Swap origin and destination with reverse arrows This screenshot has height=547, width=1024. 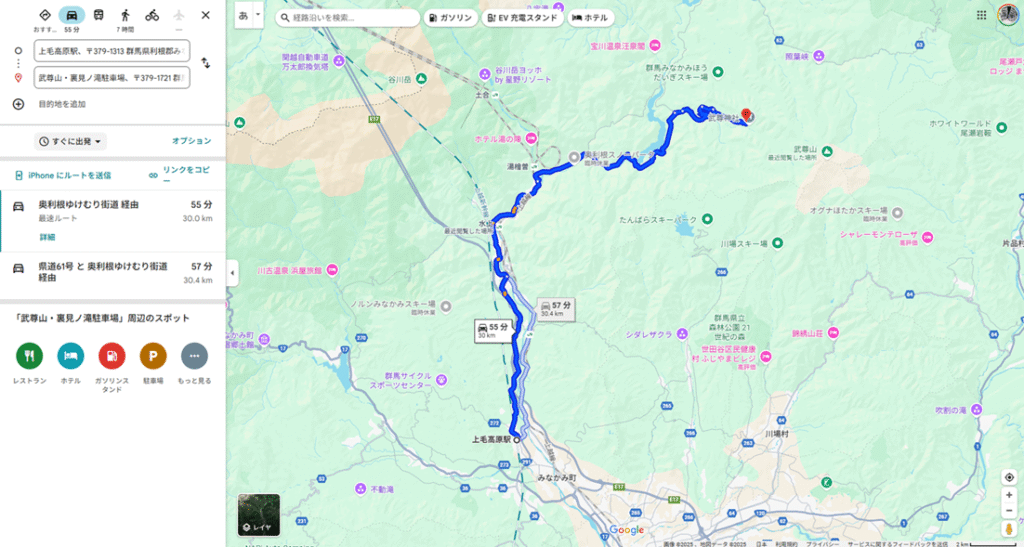click(x=205, y=63)
